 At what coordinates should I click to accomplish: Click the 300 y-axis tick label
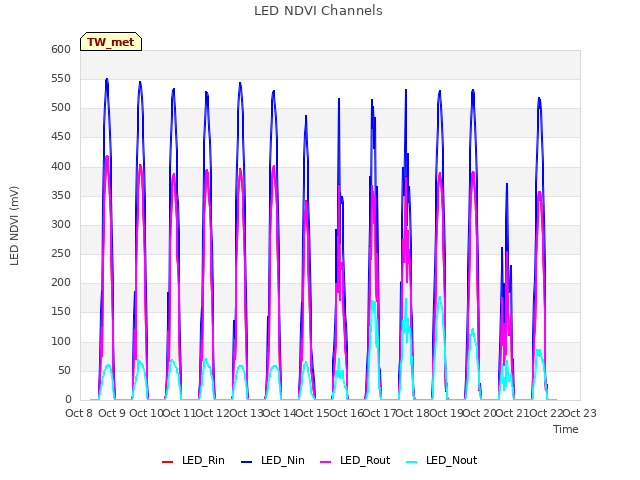pyautogui.click(x=61, y=224)
